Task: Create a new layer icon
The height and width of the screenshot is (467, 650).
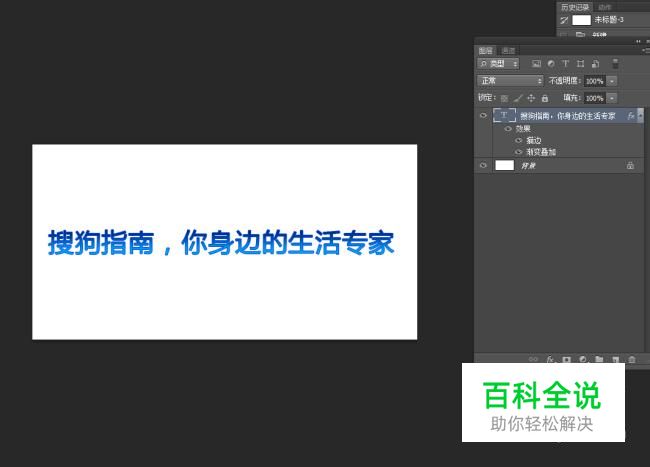Action: 616,359
